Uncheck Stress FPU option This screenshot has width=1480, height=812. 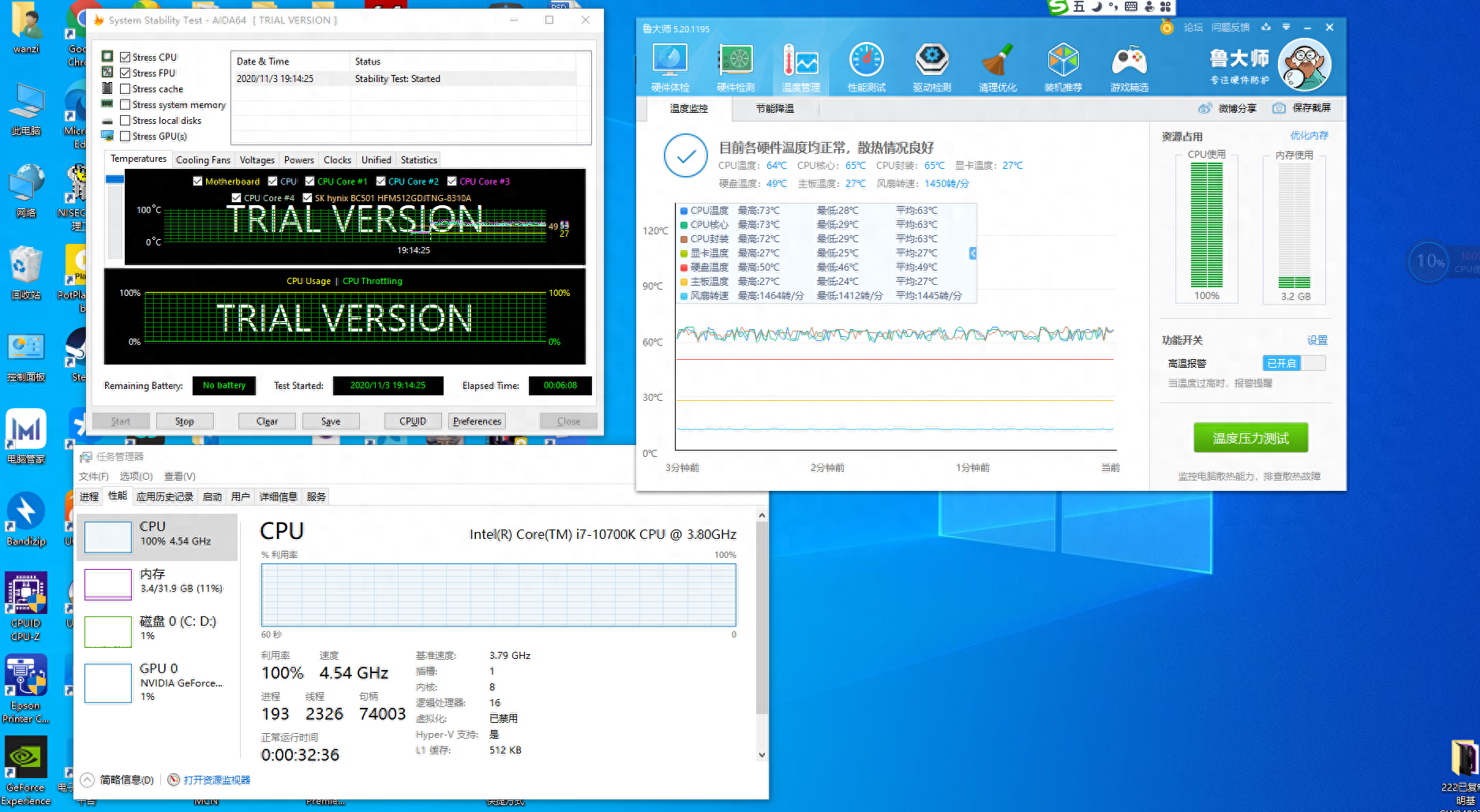coord(125,73)
